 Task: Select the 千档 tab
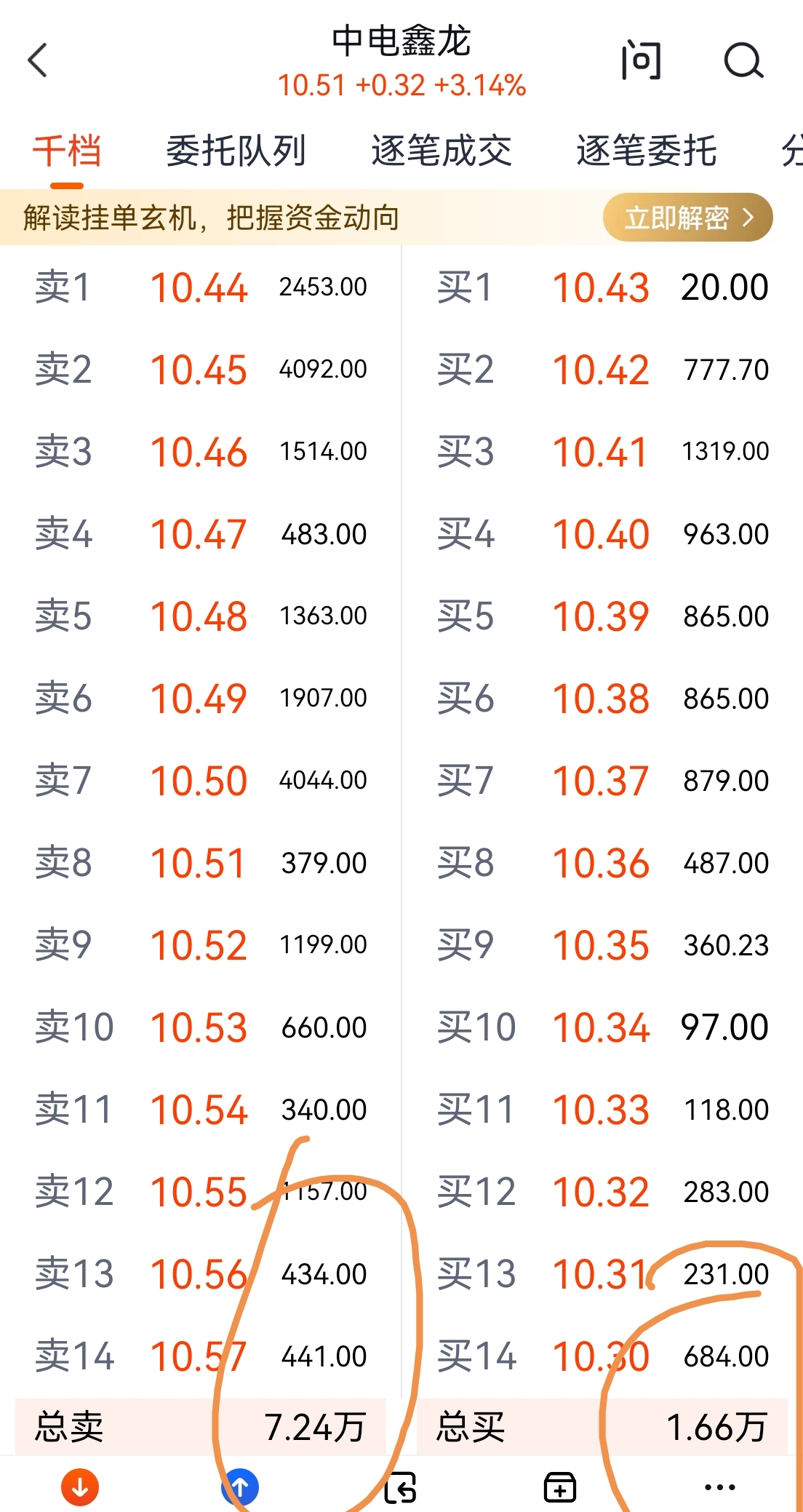[67, 151]
